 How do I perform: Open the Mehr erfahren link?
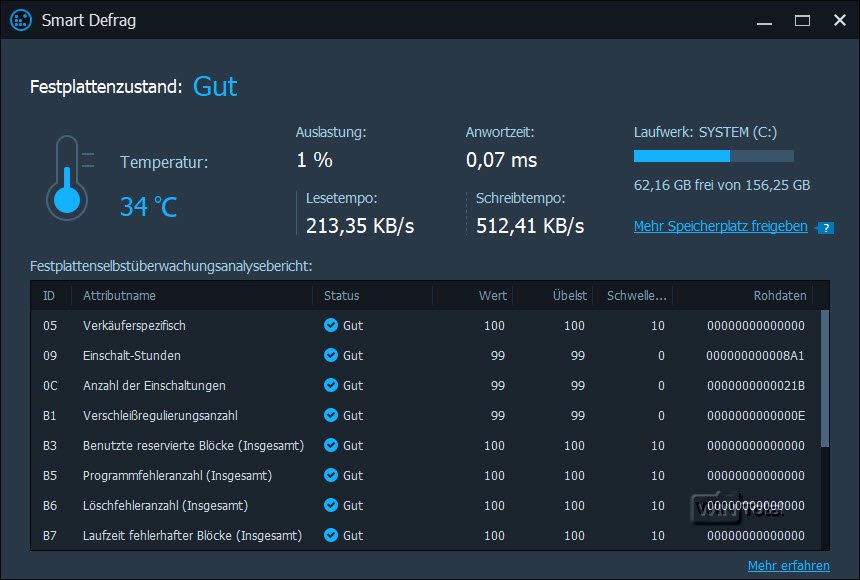[788, 566]
